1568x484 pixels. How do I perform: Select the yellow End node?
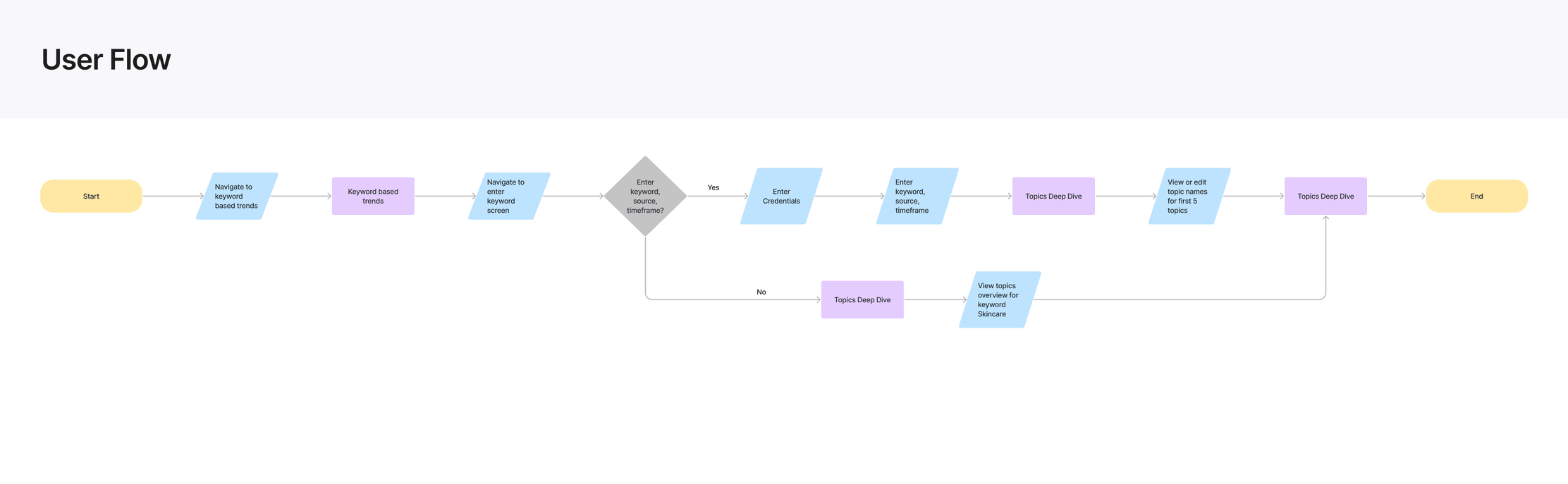pyautogui.click(x=1477, y=196)
